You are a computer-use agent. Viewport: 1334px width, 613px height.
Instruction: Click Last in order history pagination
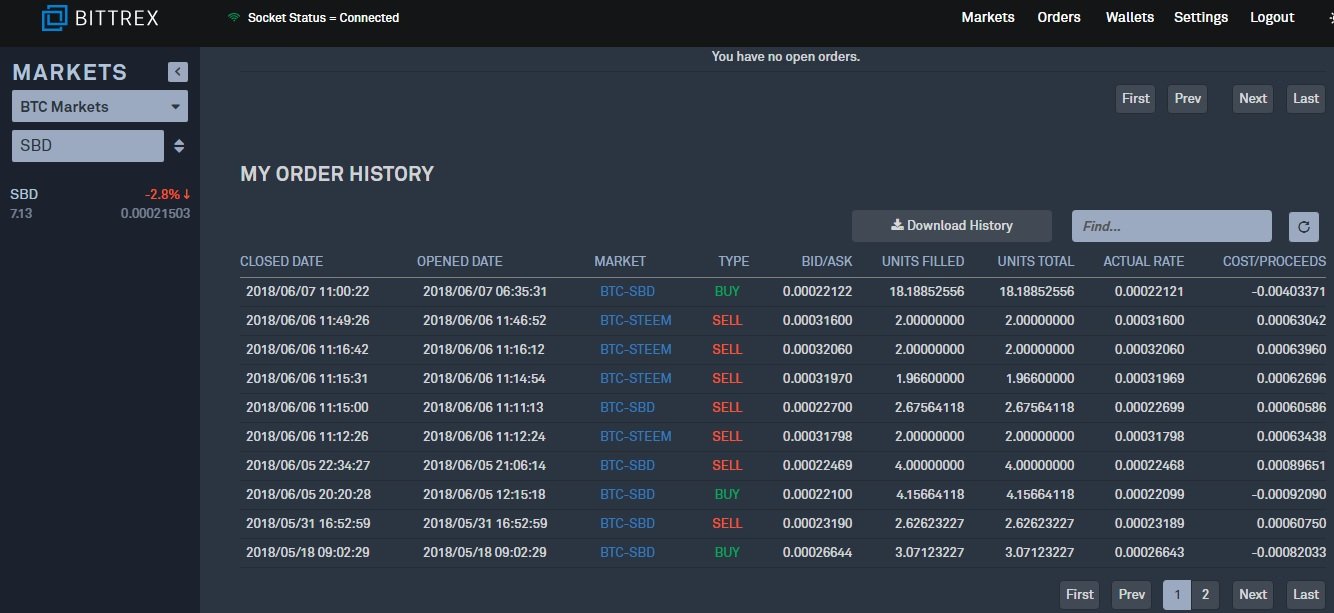1306,594
